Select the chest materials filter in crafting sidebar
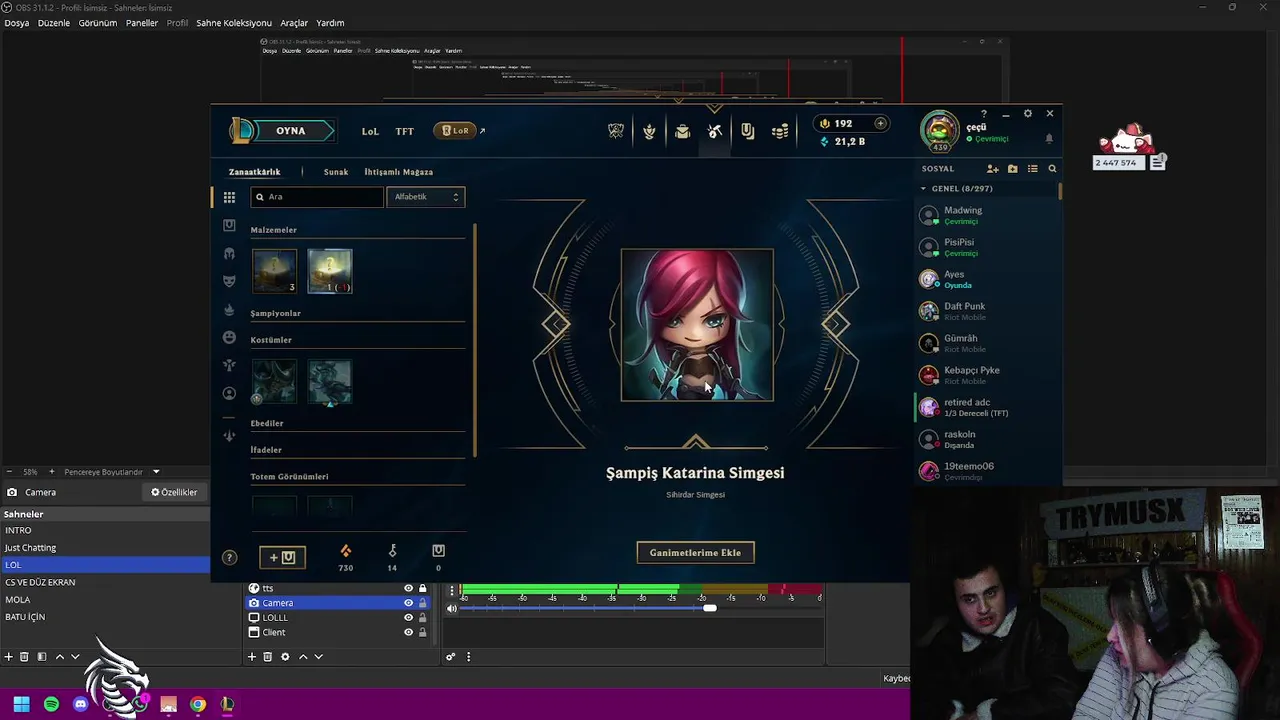This screenshot has height=720, width=1280. coord(229,225)
